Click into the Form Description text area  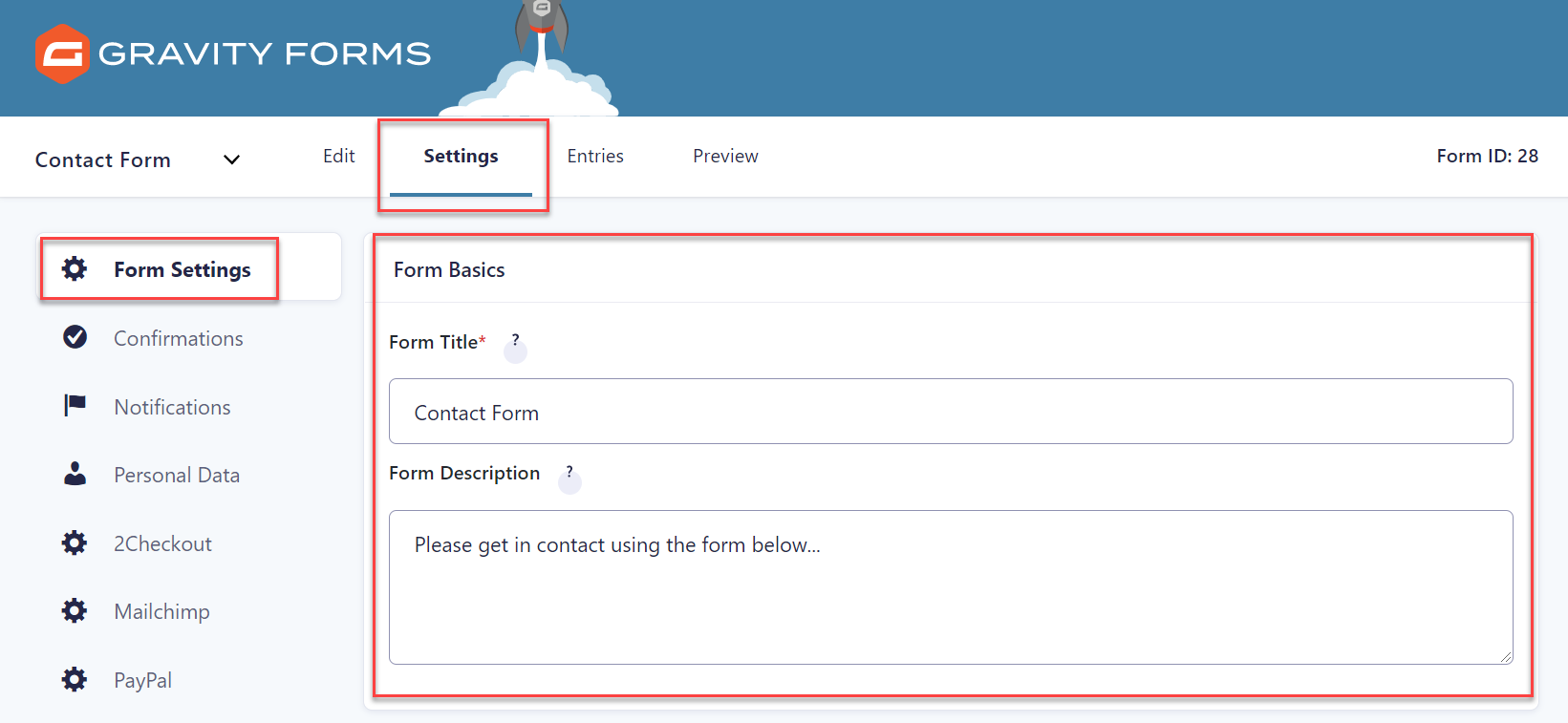coord(951,587)
